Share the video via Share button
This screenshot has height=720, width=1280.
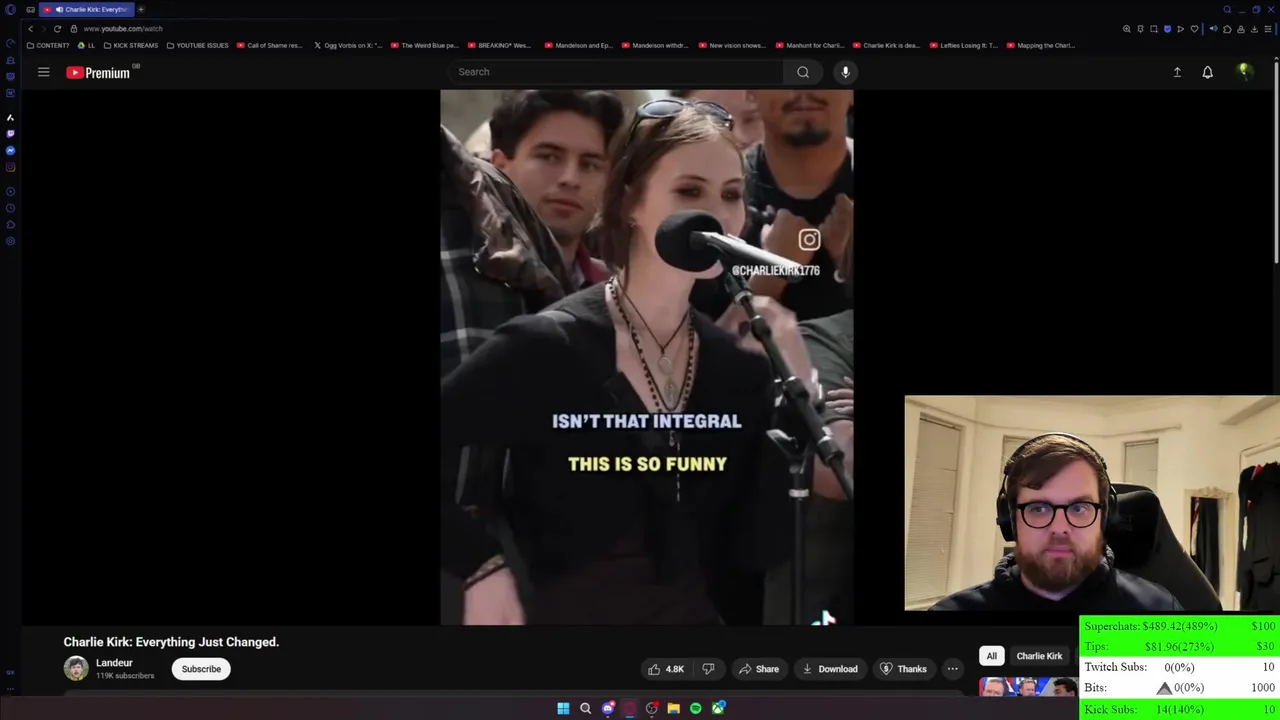point(758,669)
